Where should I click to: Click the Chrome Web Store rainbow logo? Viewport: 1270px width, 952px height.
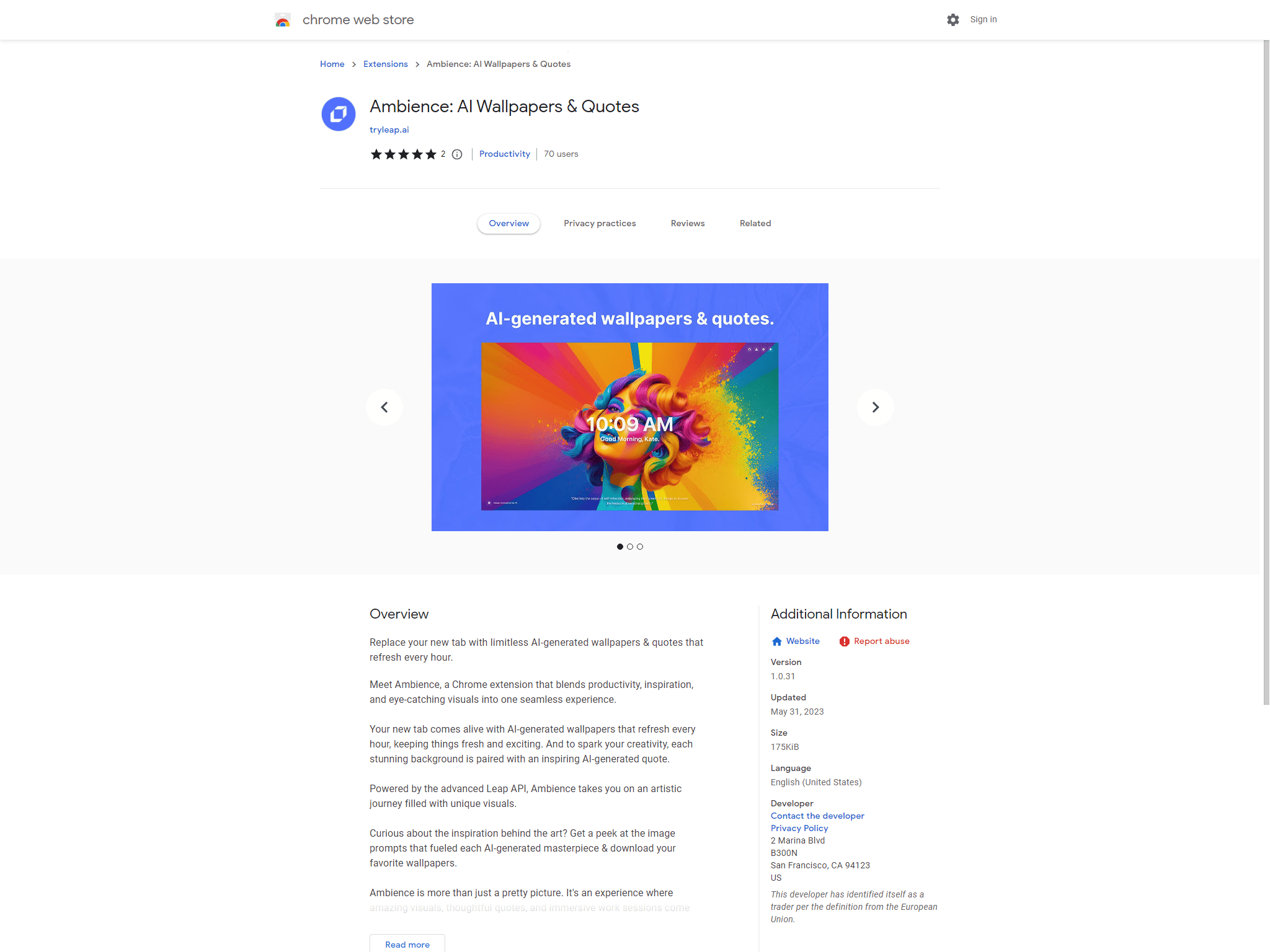tap(283, 20)
